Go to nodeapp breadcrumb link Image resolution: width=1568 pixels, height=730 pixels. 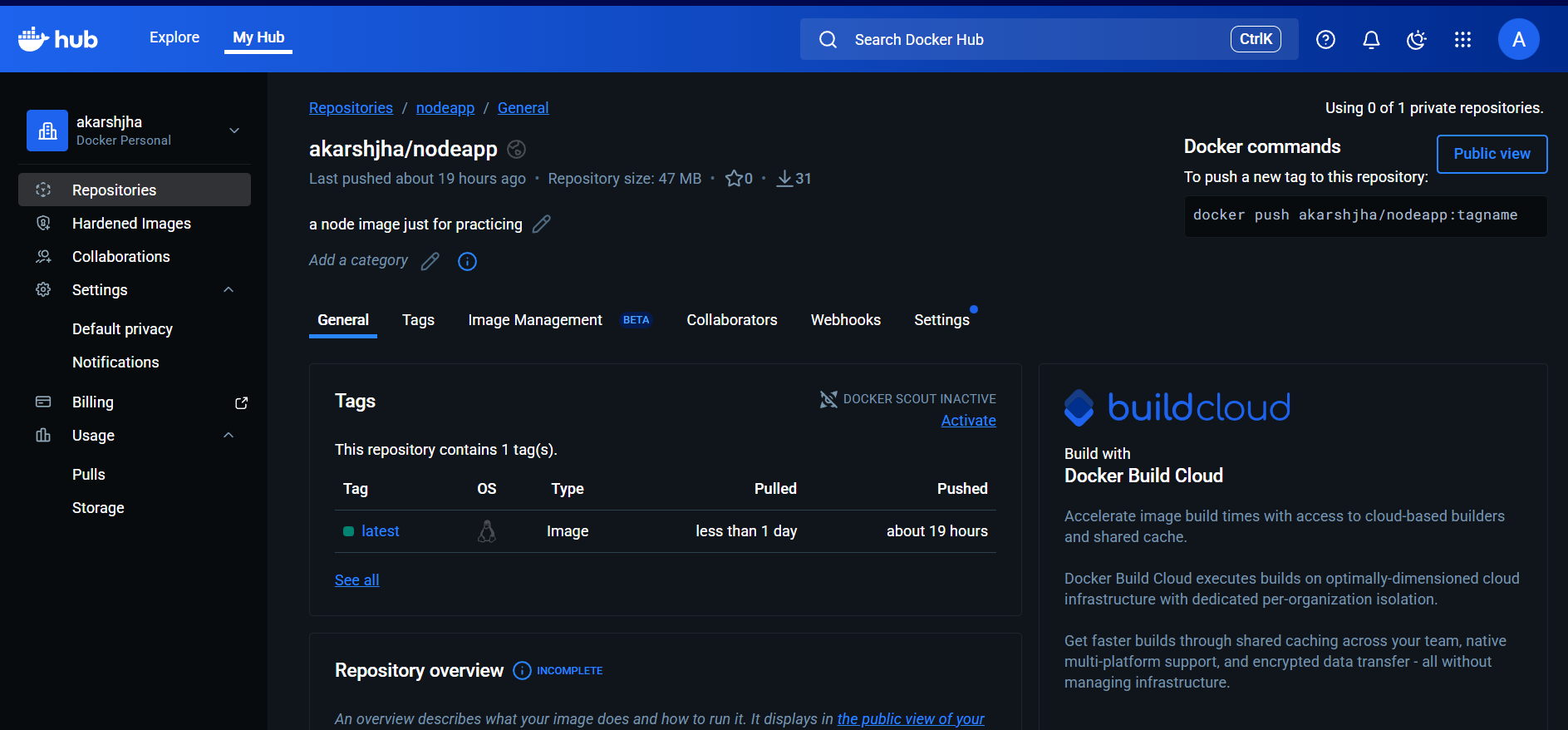(445, 108)
